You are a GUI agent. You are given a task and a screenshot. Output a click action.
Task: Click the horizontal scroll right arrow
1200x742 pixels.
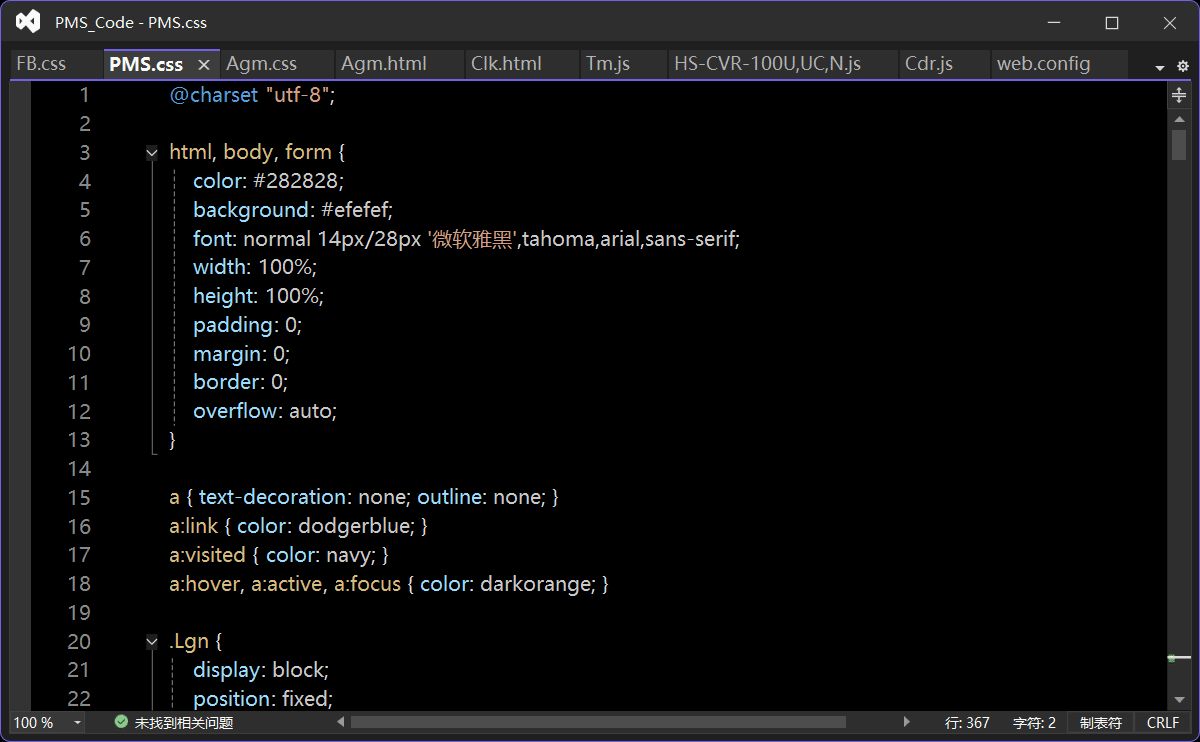(907, 722)
